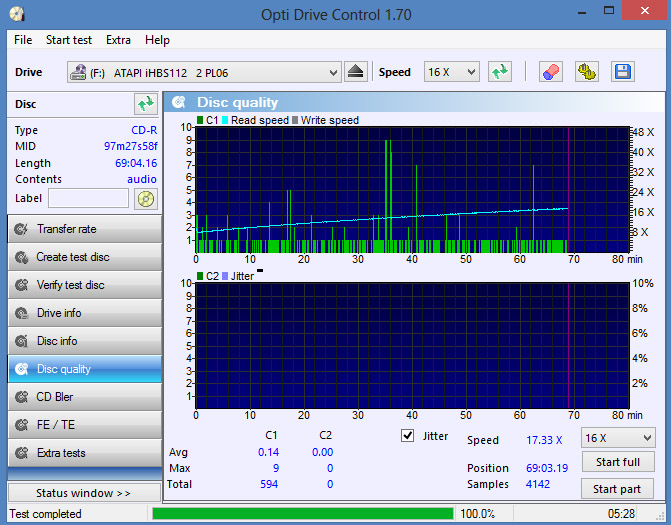
Task: Click the C1 Avg value 0.14
Action: point(268,452)
